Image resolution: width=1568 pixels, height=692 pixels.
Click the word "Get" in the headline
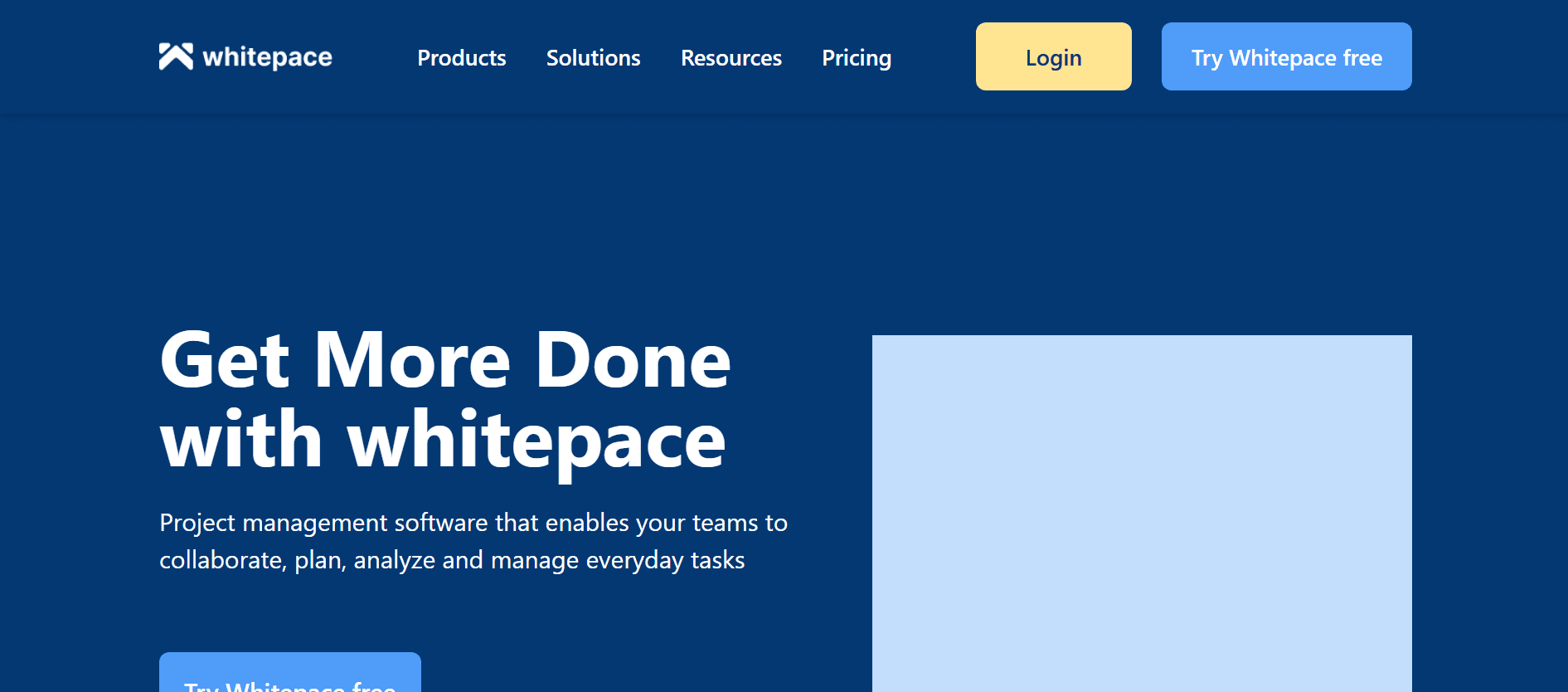(224, 360)
